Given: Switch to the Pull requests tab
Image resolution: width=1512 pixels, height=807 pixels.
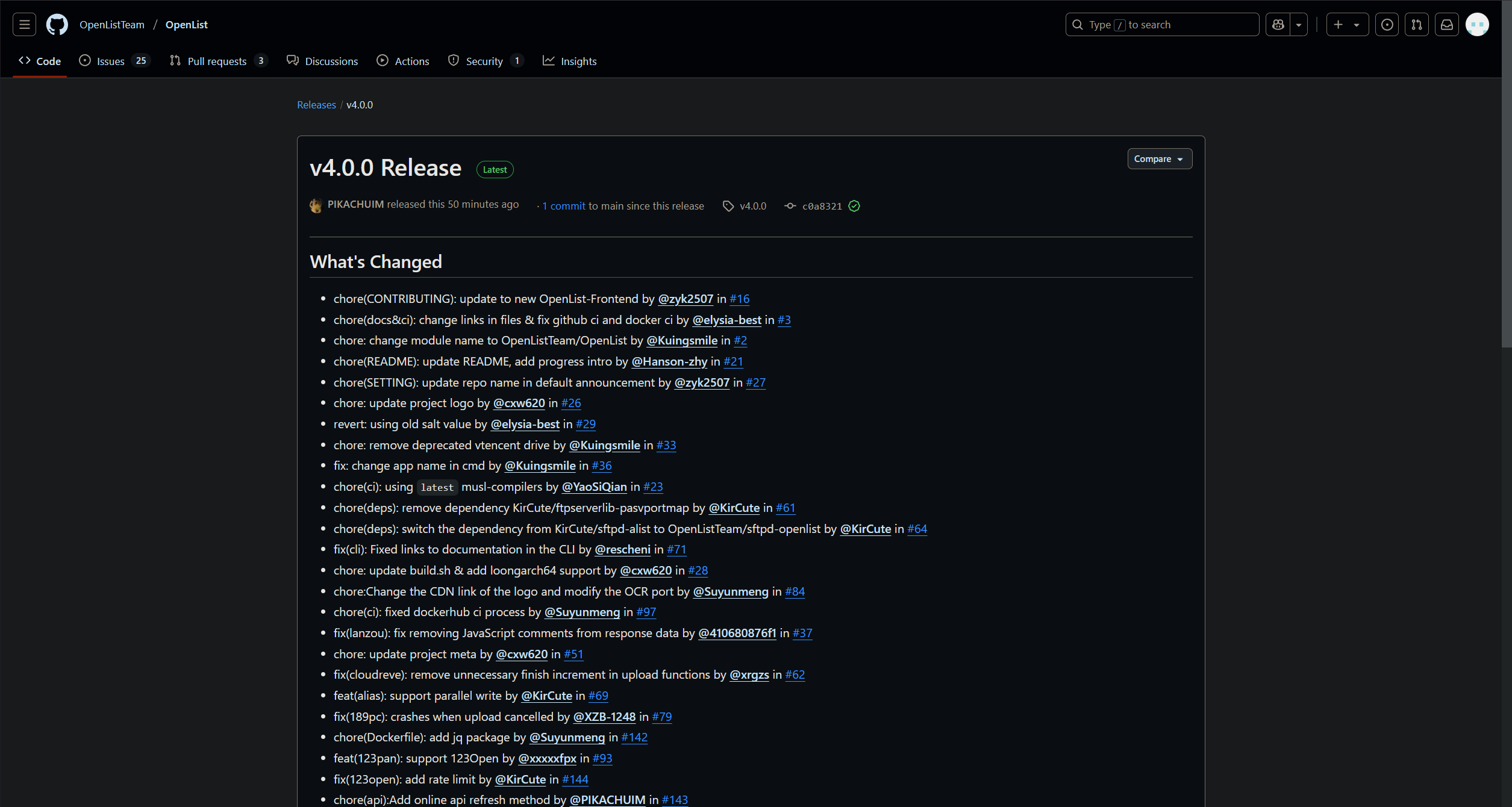Looking at the screenshot, I should [x=217, y=61].
